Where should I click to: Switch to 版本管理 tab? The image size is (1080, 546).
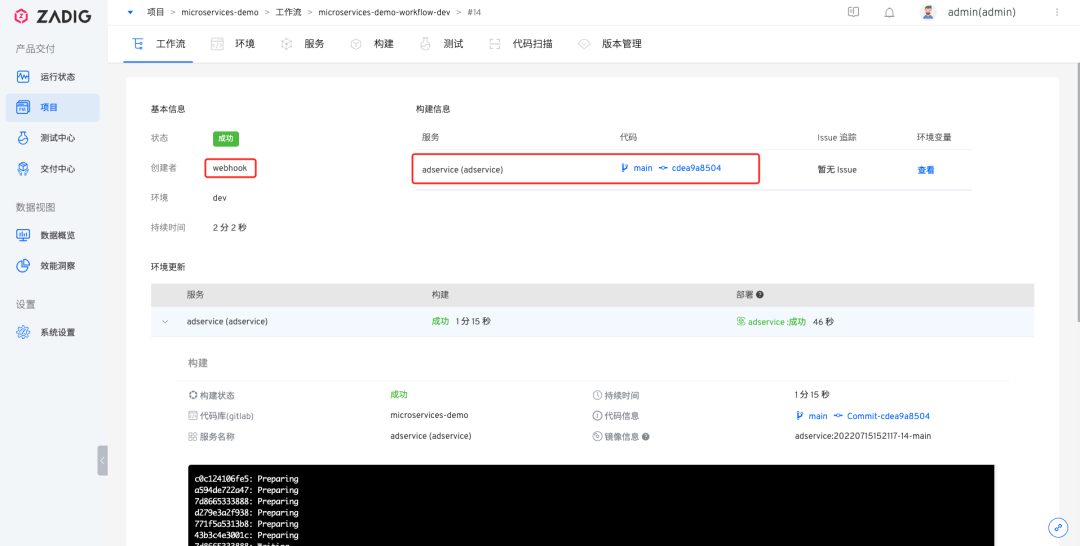click(x=610, y=44)
